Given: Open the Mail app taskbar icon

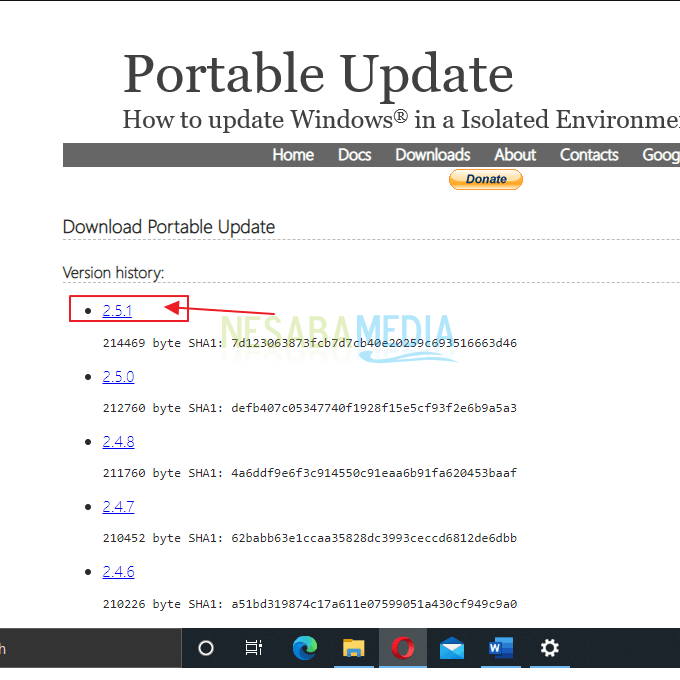Looking at the screenshot, I should (452, 648).
